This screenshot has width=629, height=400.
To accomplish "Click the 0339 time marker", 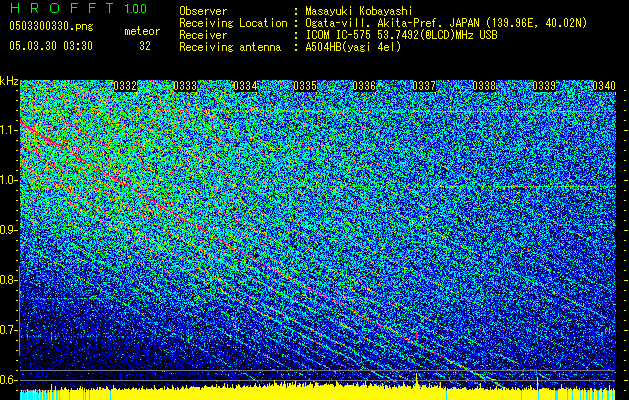I will tap(544, 86).
